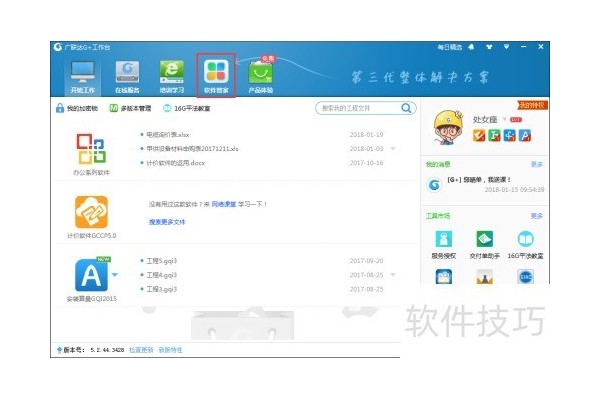This screenshot has height=400, width=600.
Task: Open the 工程4.gqi3 file
Action: click(x=161, y=275)
